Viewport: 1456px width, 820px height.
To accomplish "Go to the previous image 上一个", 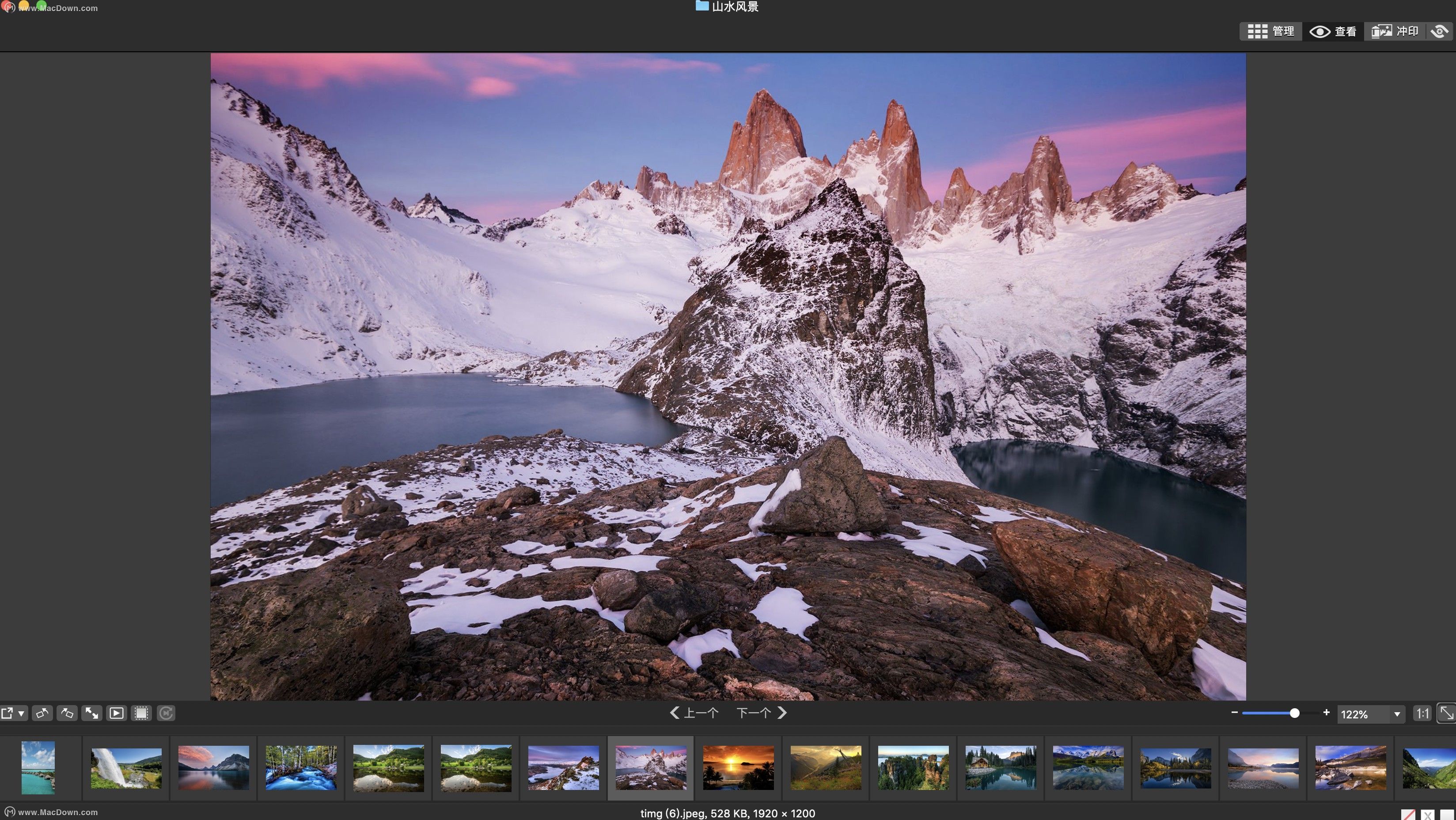I will (695, 713).
